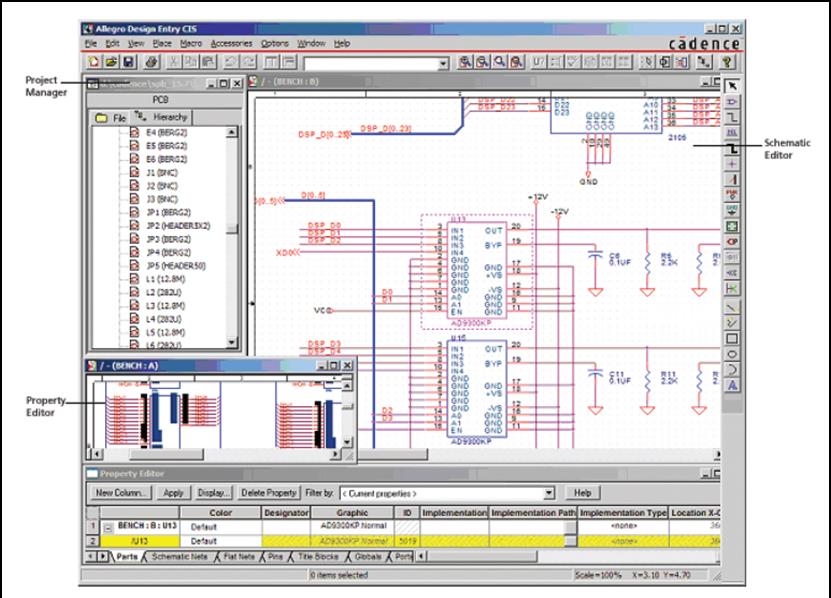This screenshot has width=831, height=598.
Task: Select the Draw Ellipse tool
Action: tap(732, 354)
